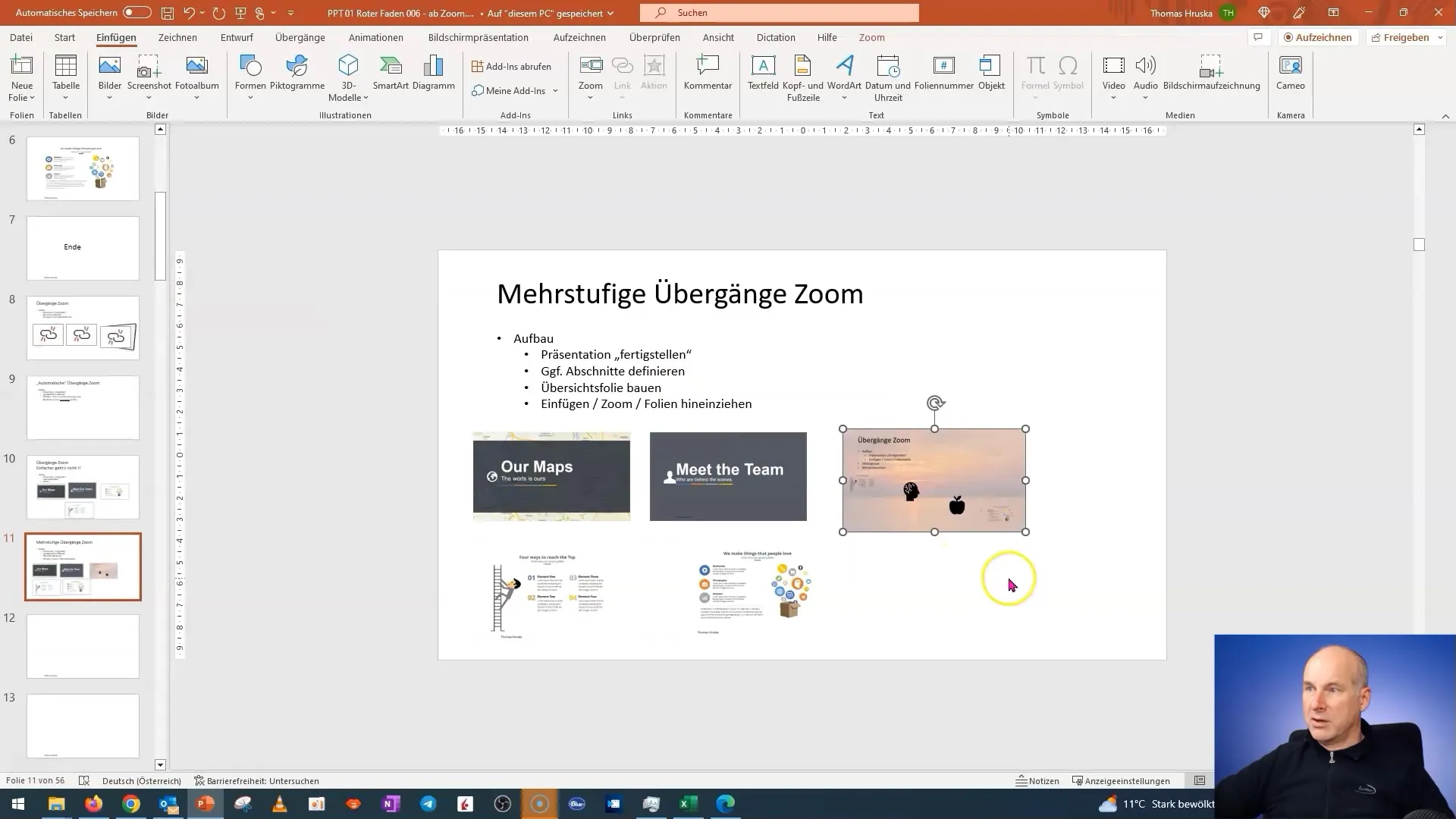Switch to the Übergänge tab
Image resolution: width=1456 pixels, height=819 pixels.
pos(300,37)
